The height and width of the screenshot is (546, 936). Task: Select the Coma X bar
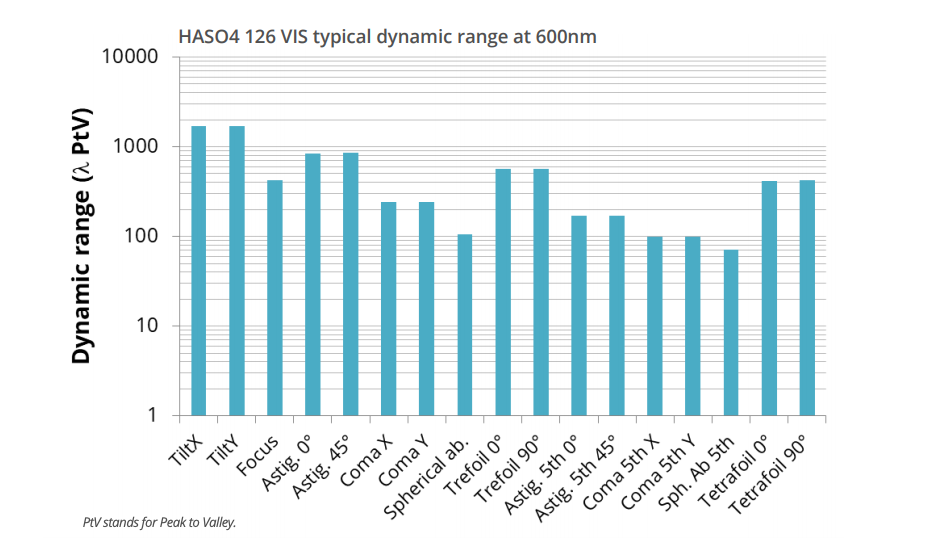pyautogui.click(x=389, y=309)
